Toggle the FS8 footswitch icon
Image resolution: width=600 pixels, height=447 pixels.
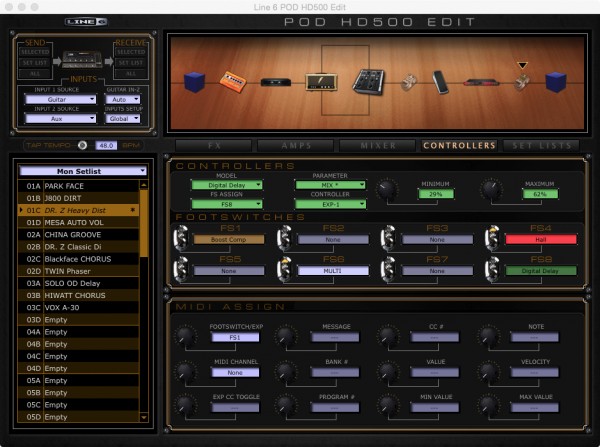pyautogui.click(x=492, y=269)
